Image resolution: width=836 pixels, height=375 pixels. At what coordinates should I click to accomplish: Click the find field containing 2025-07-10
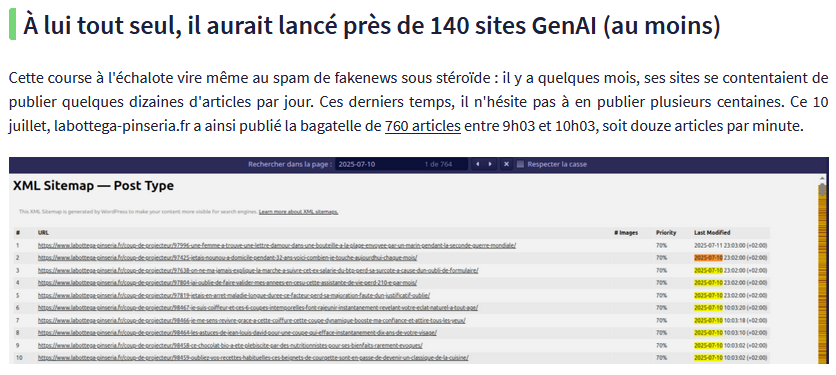[x=401, y=164]
